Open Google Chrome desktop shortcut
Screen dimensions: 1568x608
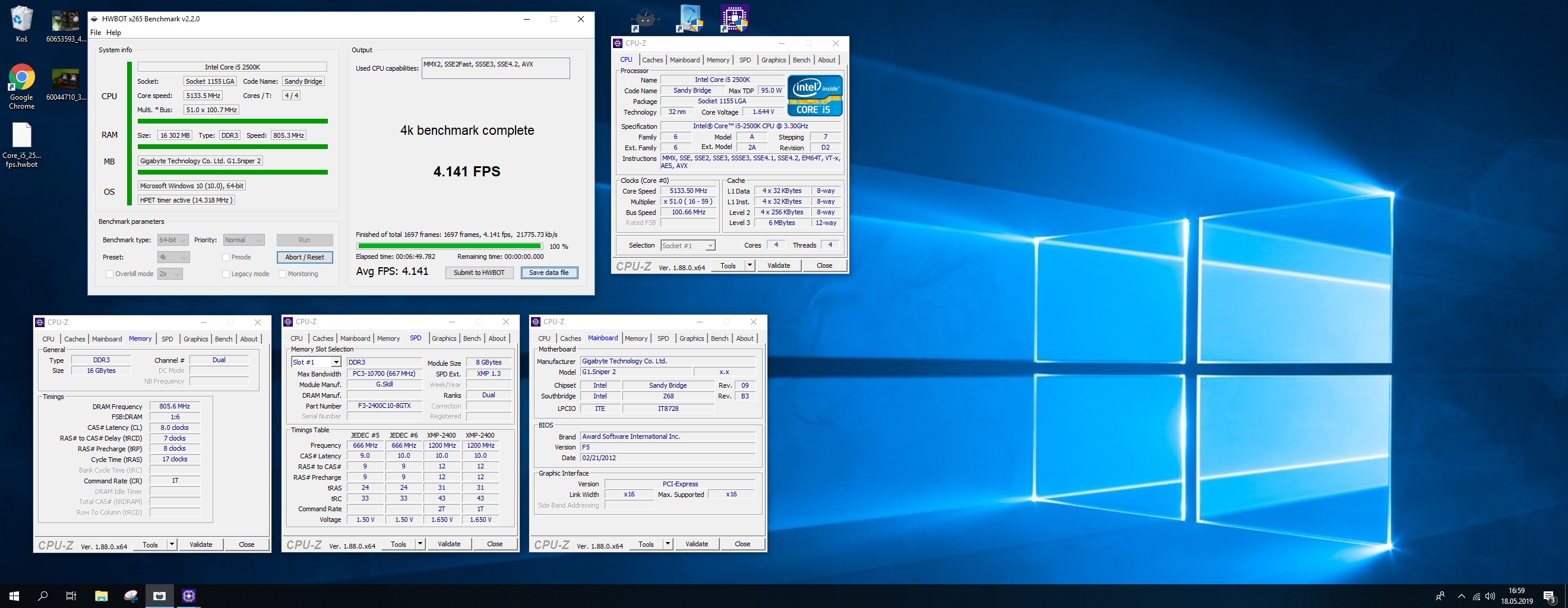pos(21,87)
